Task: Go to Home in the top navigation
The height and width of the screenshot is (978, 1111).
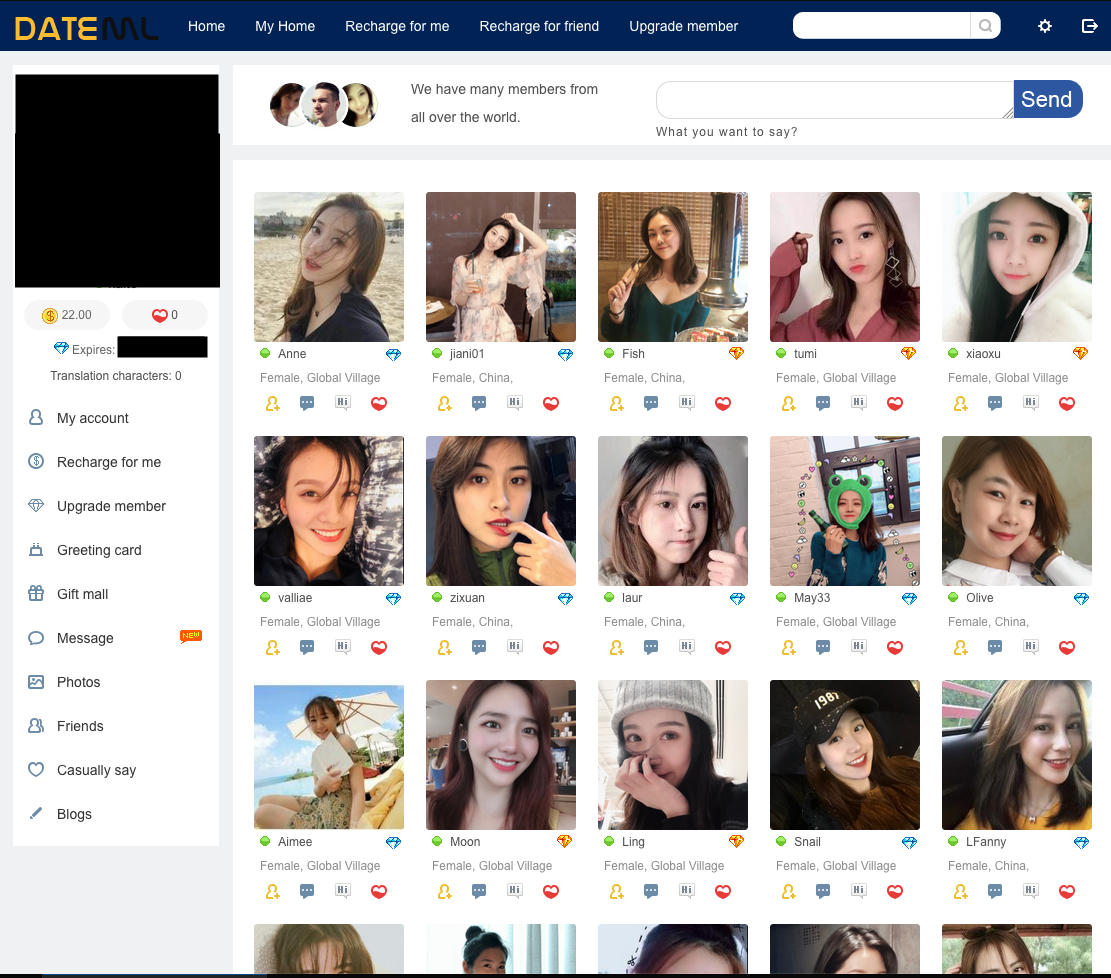Action: point(206,26)
